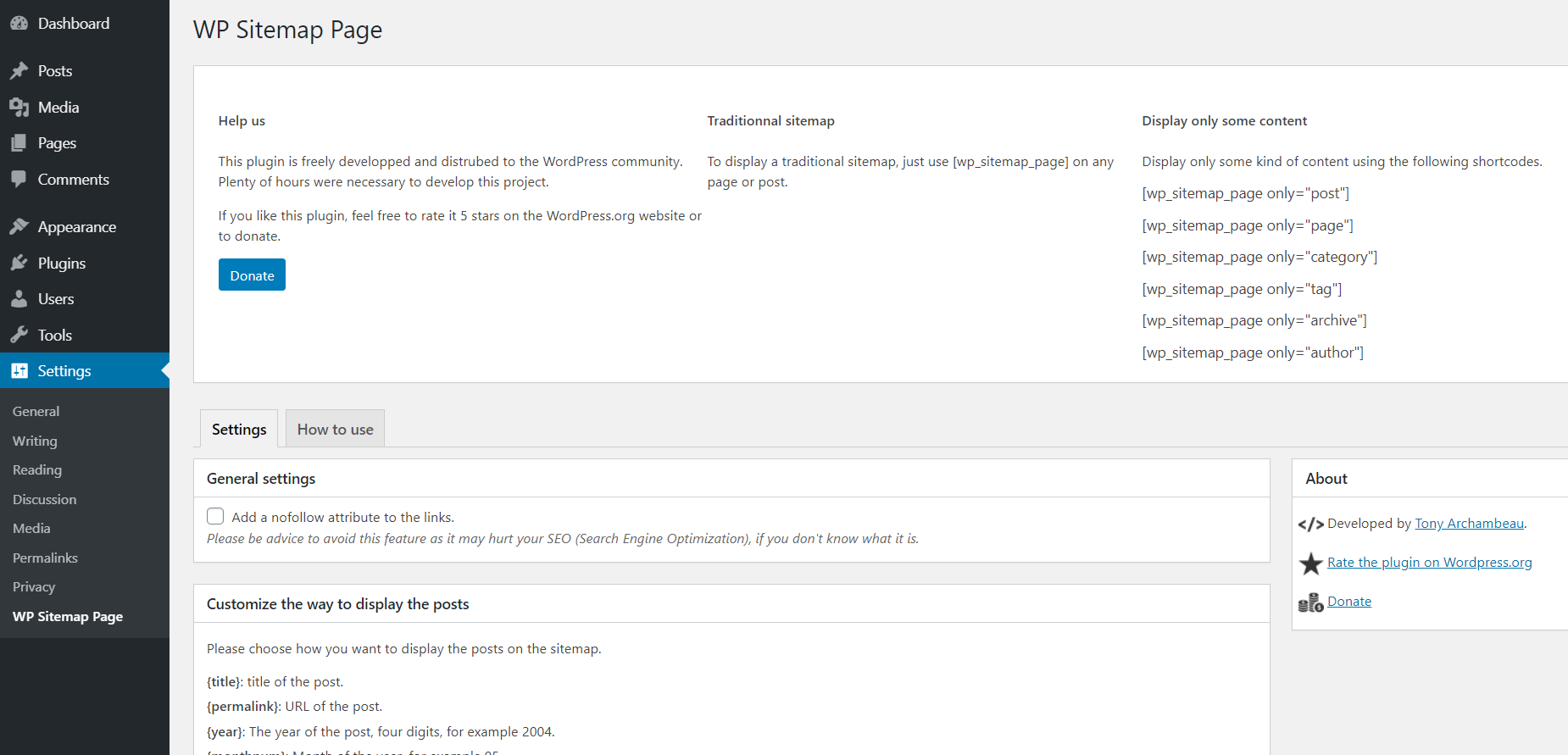
Task: Click the only="page" shortcode text
Action: point(1248,225)
